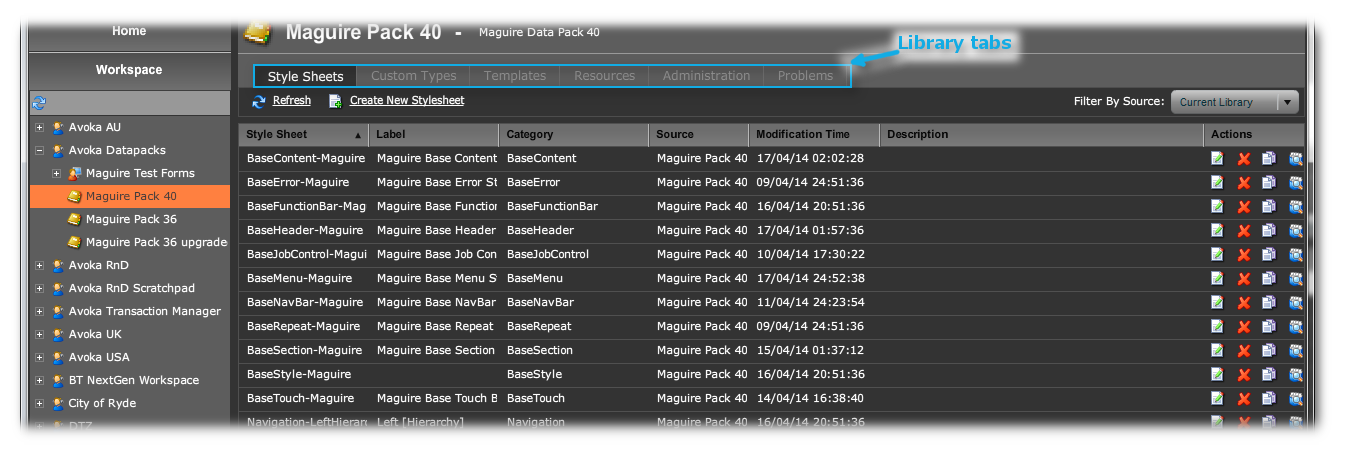This screenshot has height=460, width=1346.
Task: Delete the BaseContent-Maguire stylesheet
Action: click(x=1244, y=158)
